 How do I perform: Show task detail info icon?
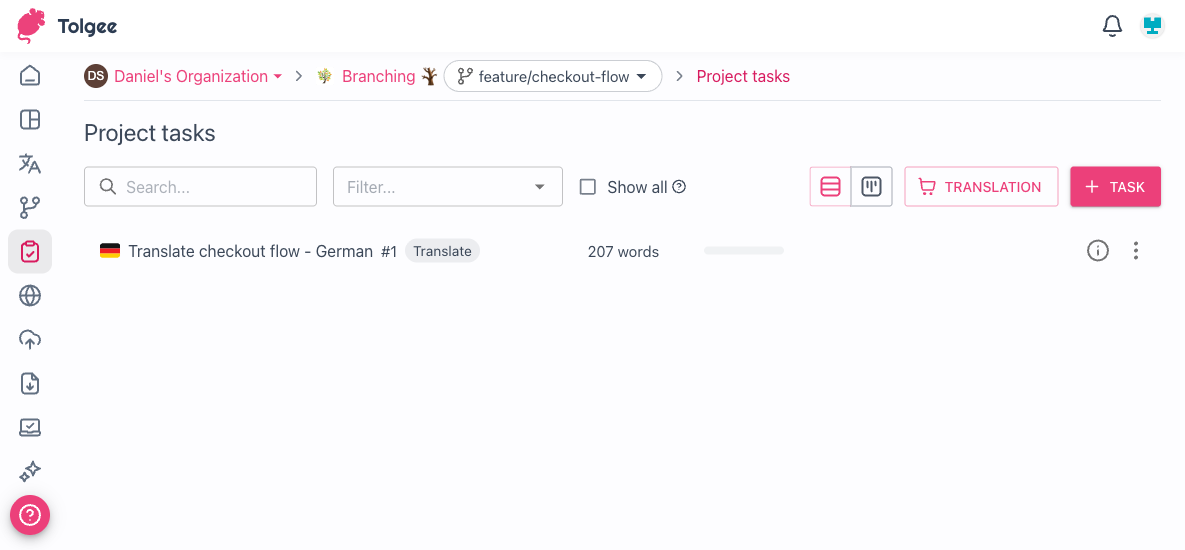point(1097,251)
